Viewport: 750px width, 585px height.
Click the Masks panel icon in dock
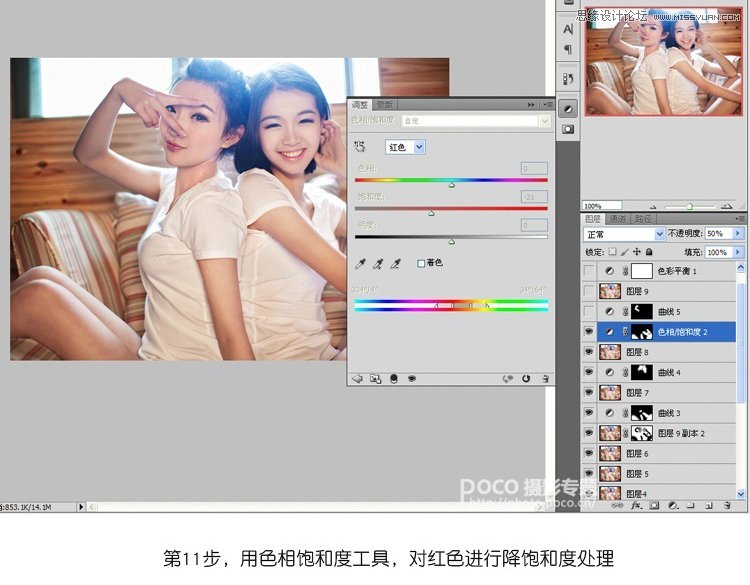(x=568, y=128)
